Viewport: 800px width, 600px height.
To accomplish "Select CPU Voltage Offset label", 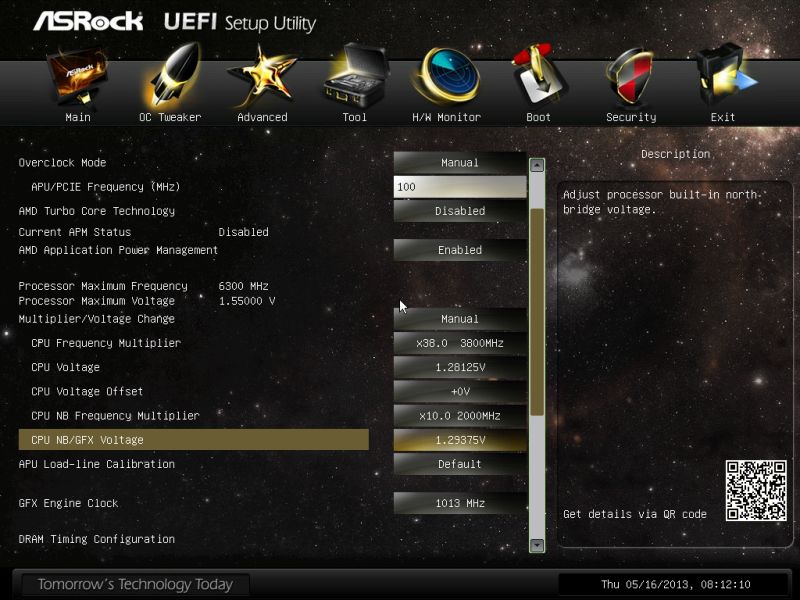I will coord(87,391).
